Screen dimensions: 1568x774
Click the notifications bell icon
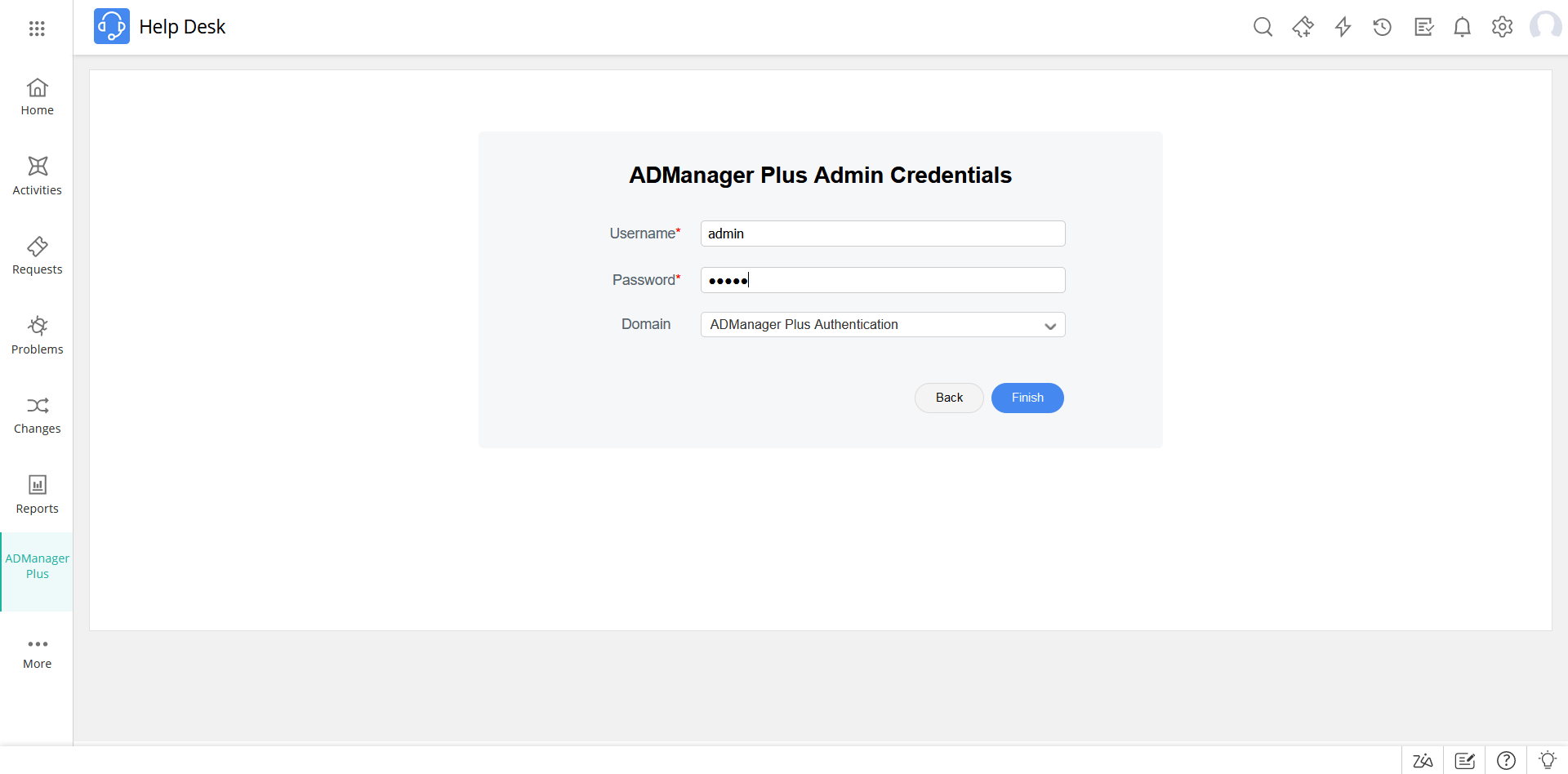pos(1462,27)
